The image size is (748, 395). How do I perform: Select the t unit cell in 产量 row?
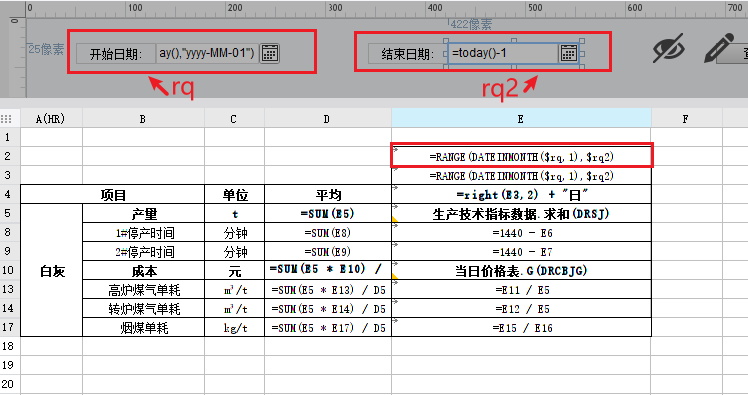point(234,214)
